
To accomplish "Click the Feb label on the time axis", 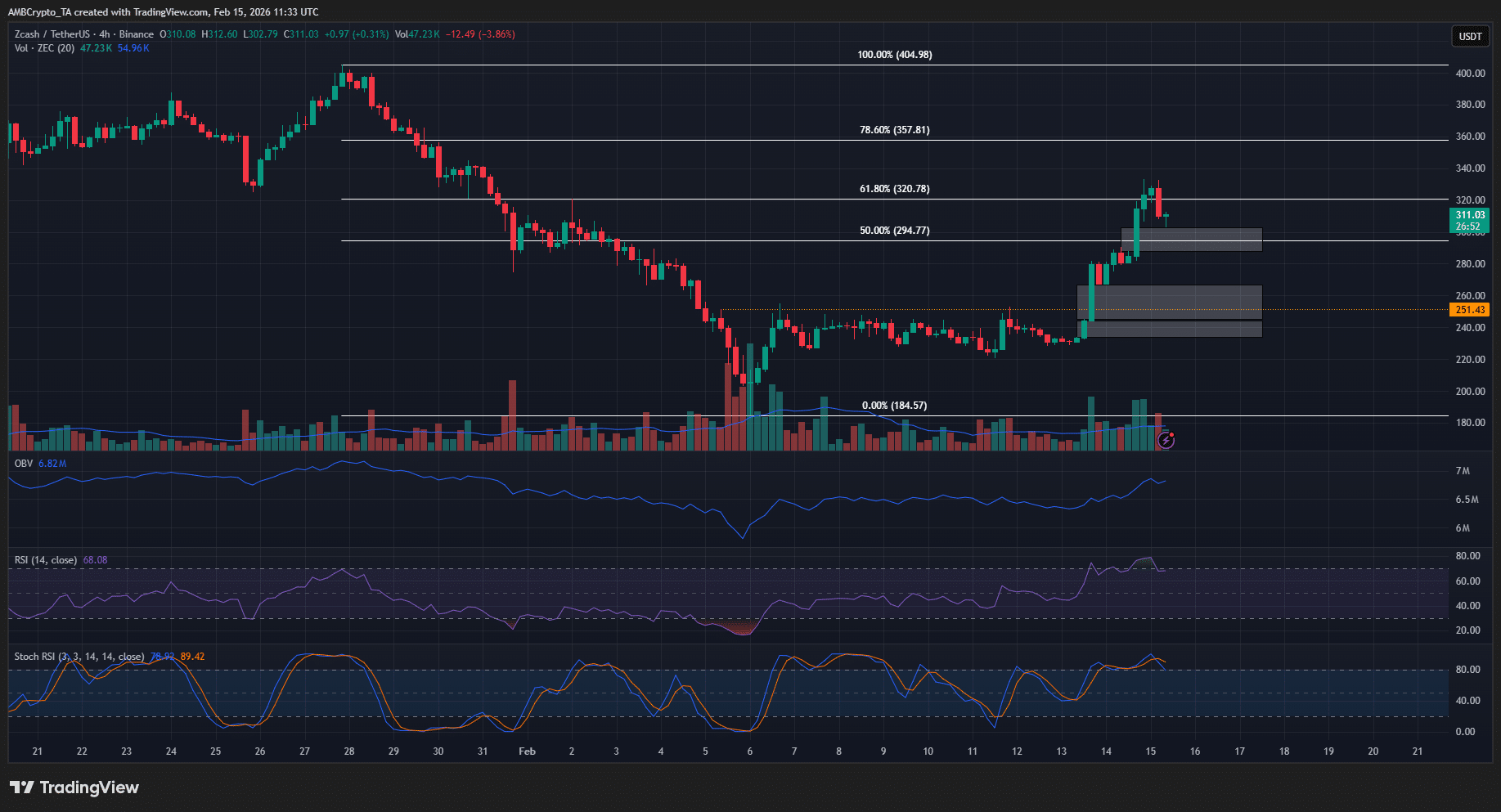I will click(x=526, y=751).
